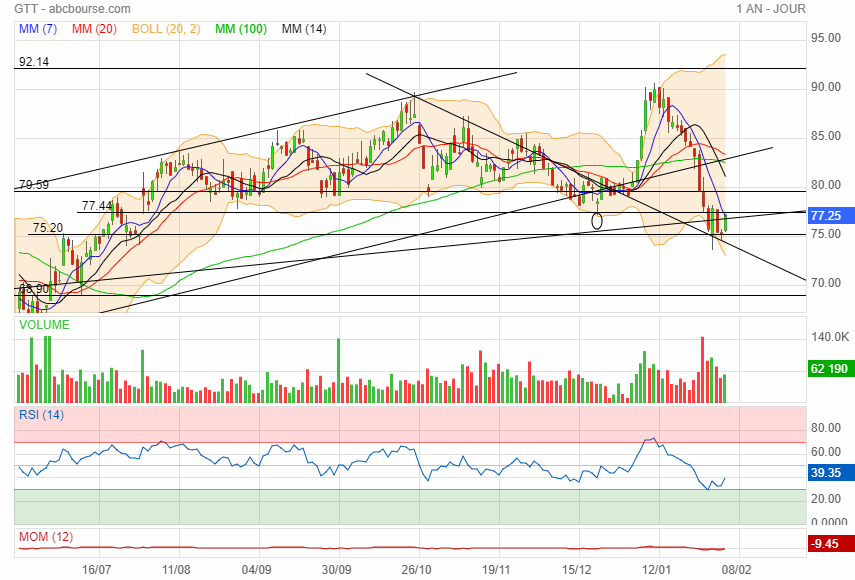Select the "1 AN - JOUR" period label

pos(770,9)
